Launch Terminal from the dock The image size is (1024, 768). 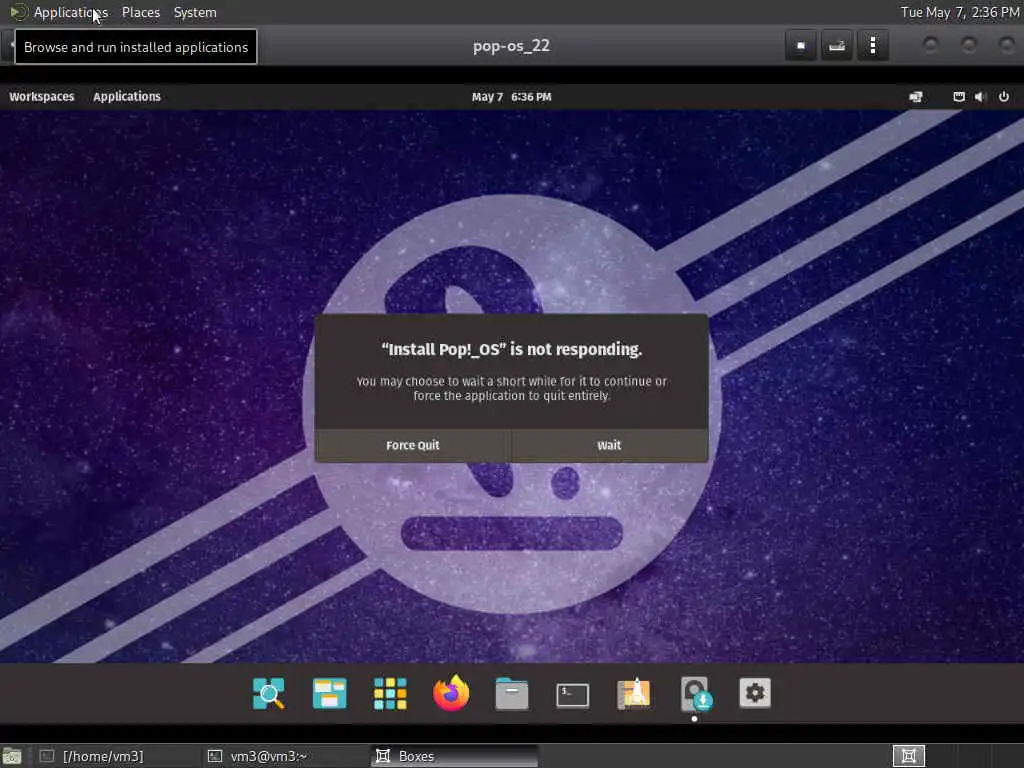[x=573, y=695]
